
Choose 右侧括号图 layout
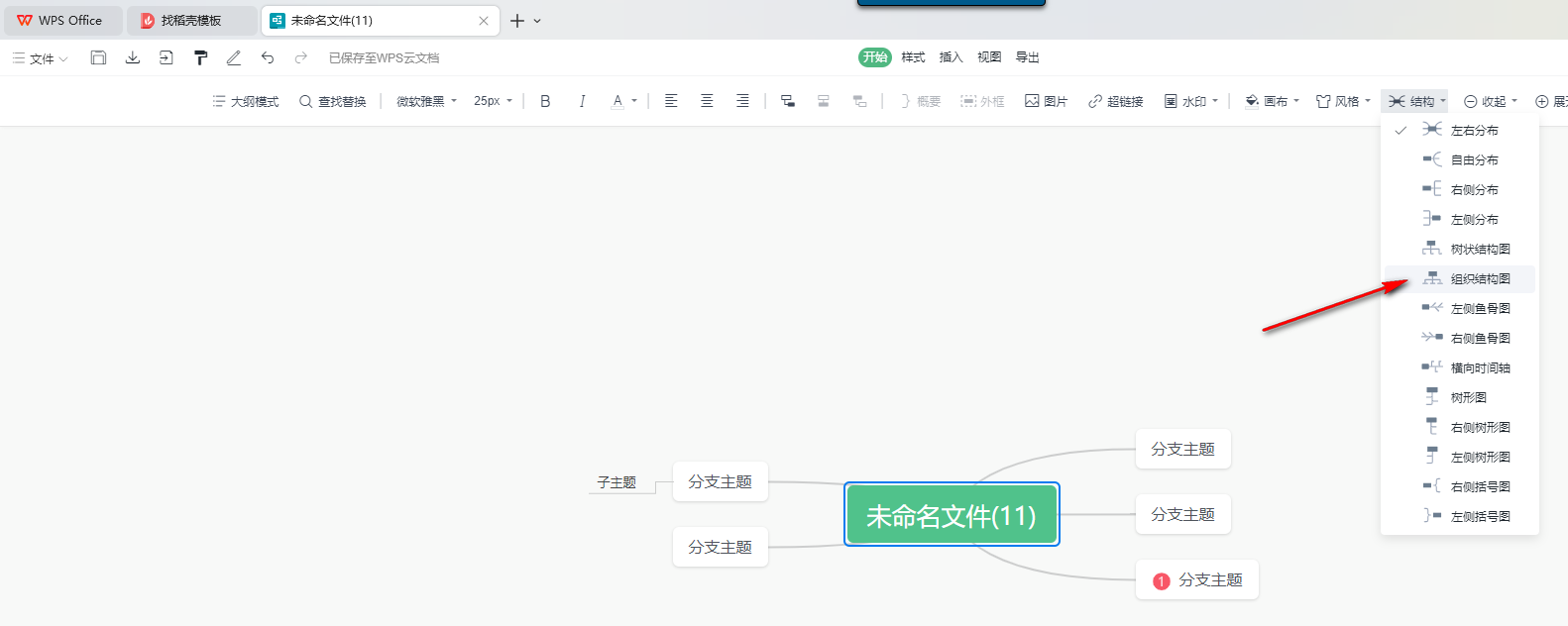pos(1460,486)
